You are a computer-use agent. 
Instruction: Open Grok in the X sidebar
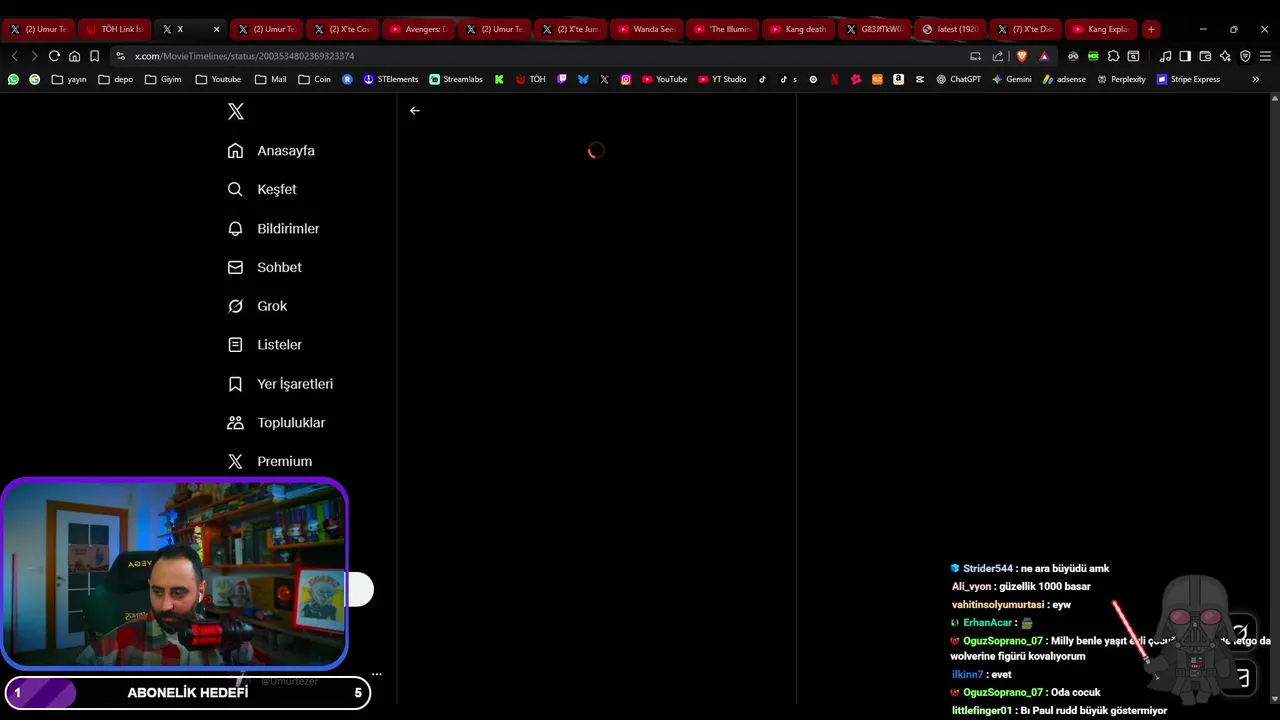[x=257, y=306]
